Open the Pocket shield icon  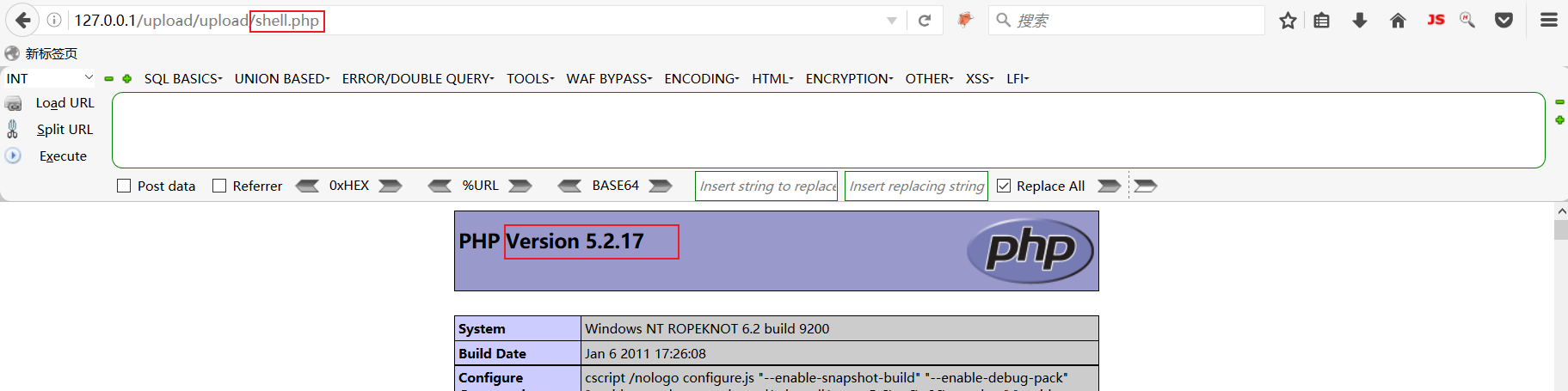click(x=1503, y=20)
